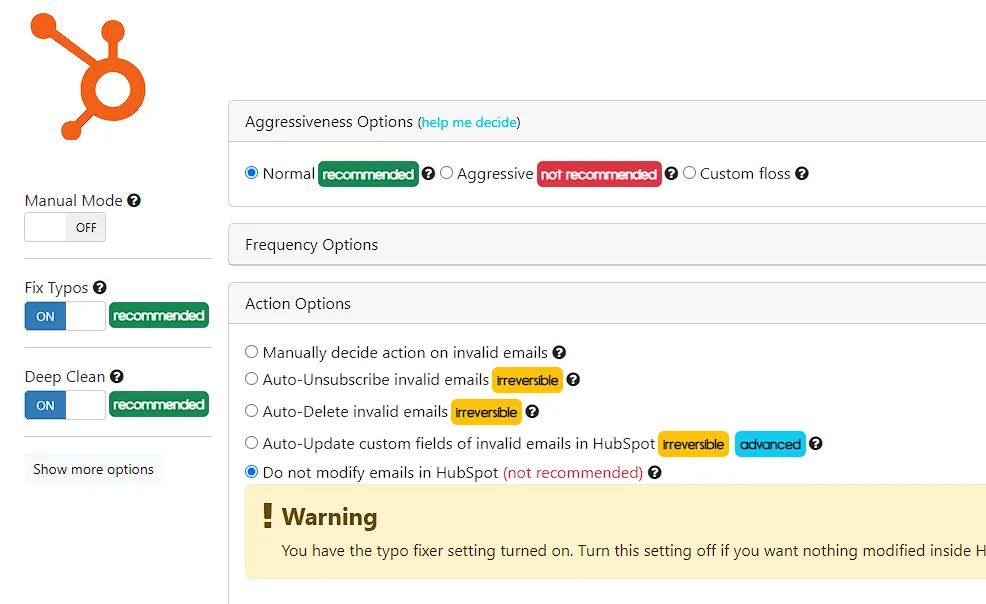Click the Show more options button
Screen dimensions: 986x604
93,469
